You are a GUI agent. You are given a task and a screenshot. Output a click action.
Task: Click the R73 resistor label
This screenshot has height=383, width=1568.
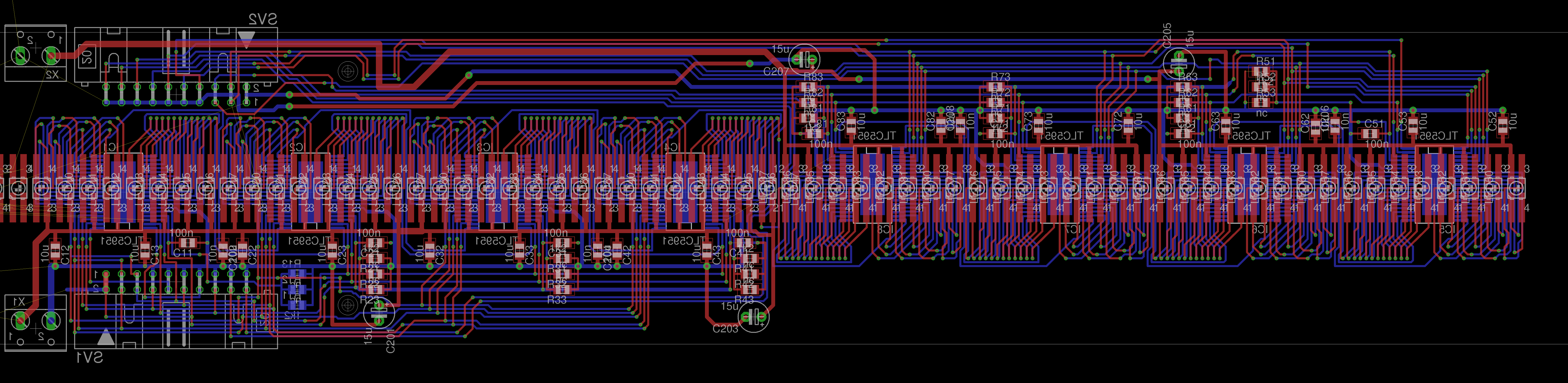pos(1000,77)
